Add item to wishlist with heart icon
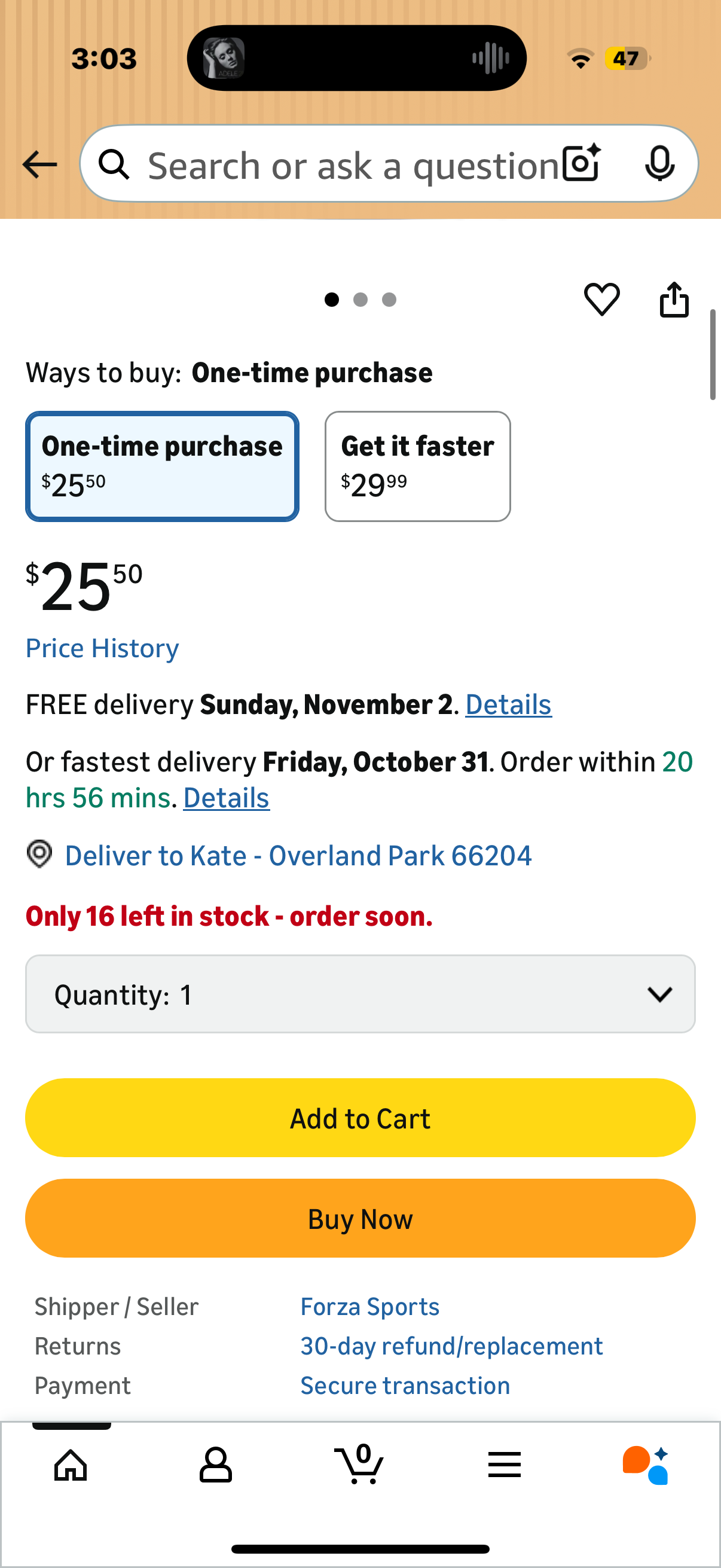Viewport: 721px width, 1568px height. pos(602,299)
